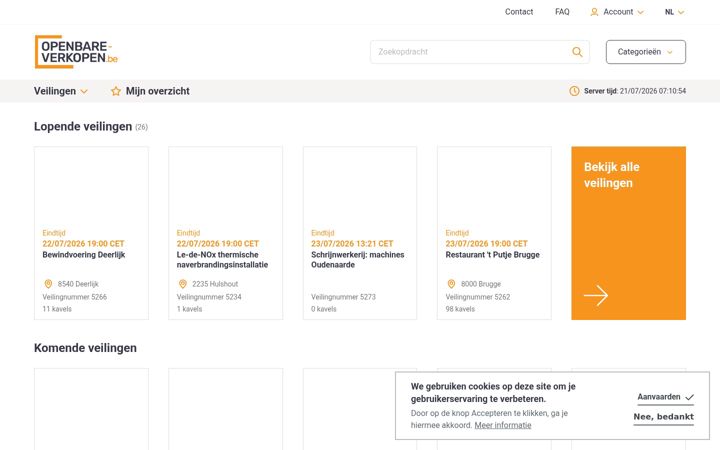Click the clock icon next to Server tijd
This screenshot has height=450, width=720.
coord(574,91)
